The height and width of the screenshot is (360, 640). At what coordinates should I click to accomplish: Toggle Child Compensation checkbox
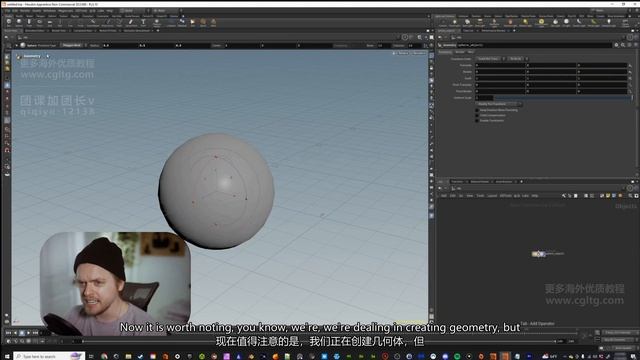point(477,115)
